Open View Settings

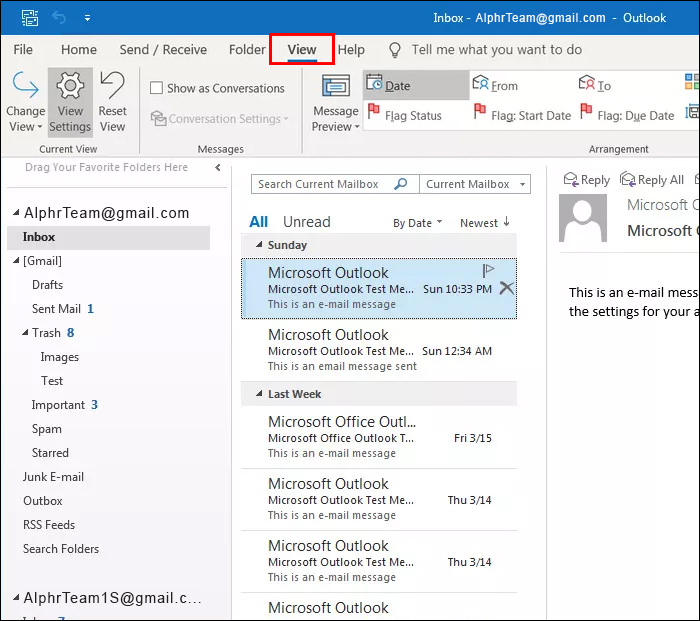(70, 102)
